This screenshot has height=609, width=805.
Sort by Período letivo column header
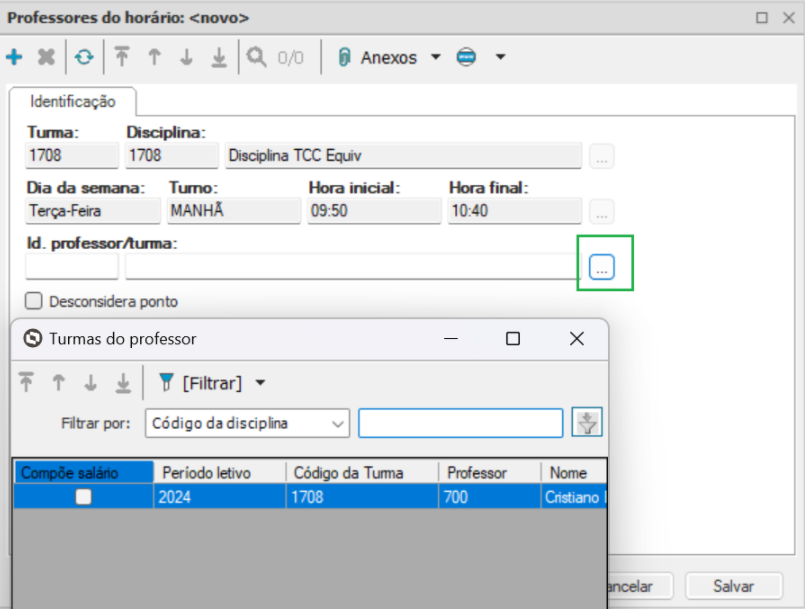(x=220, y=472)
